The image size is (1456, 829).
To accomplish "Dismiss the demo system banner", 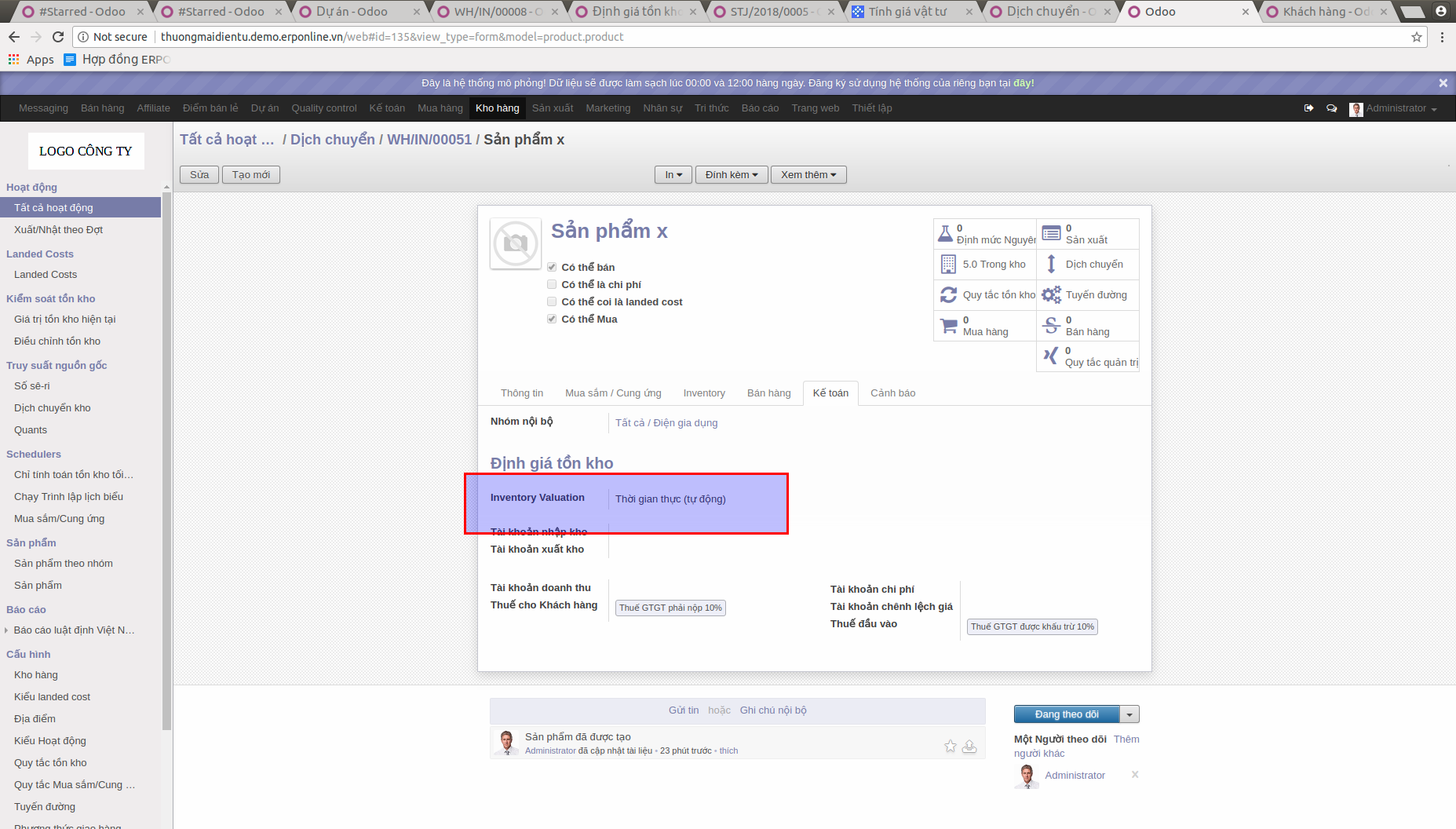I will click(1443, 83).
